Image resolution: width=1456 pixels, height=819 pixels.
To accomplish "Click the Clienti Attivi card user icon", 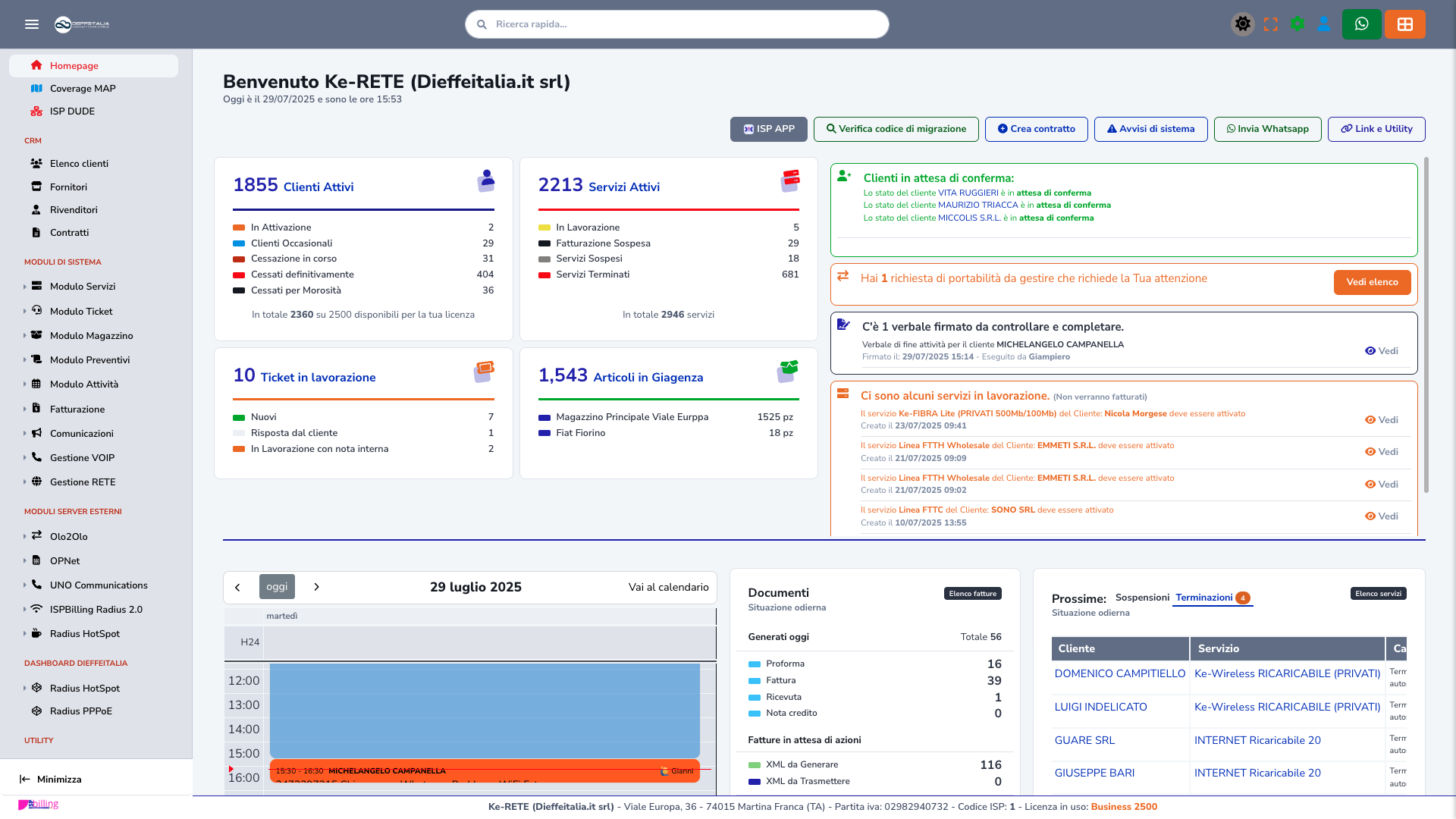I will [486, 180].
